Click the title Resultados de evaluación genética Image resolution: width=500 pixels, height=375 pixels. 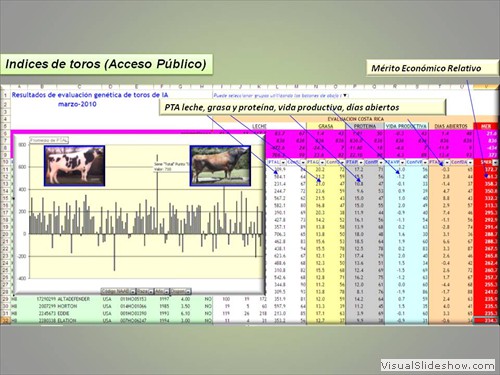pyautogui.click(x=90, y=95)
